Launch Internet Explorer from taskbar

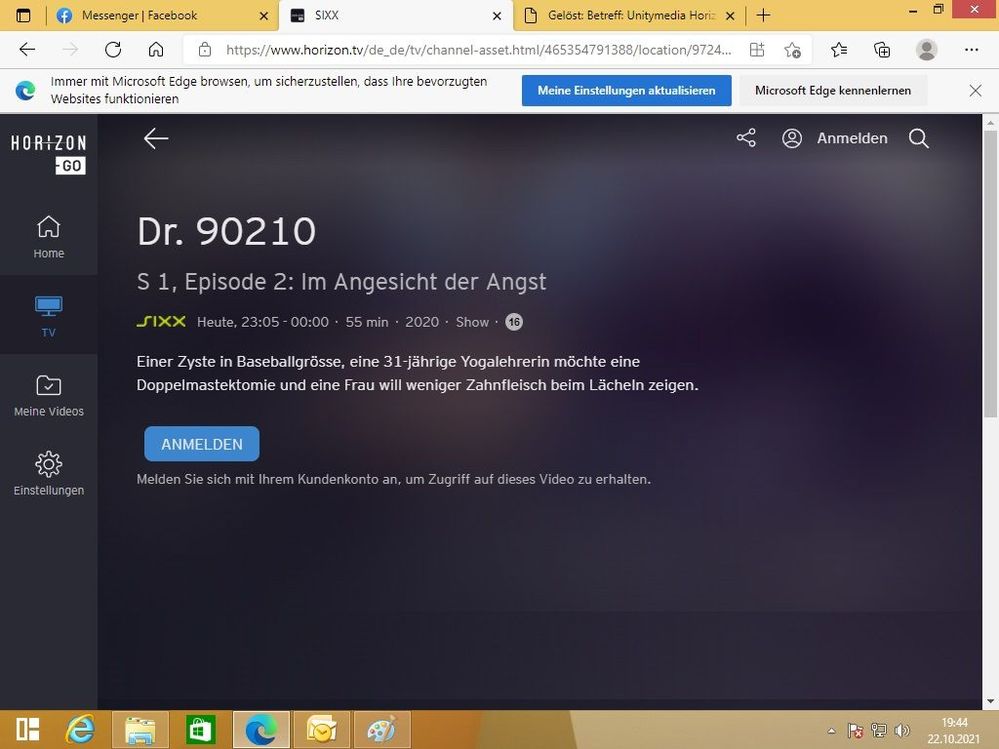coord(80,729)
